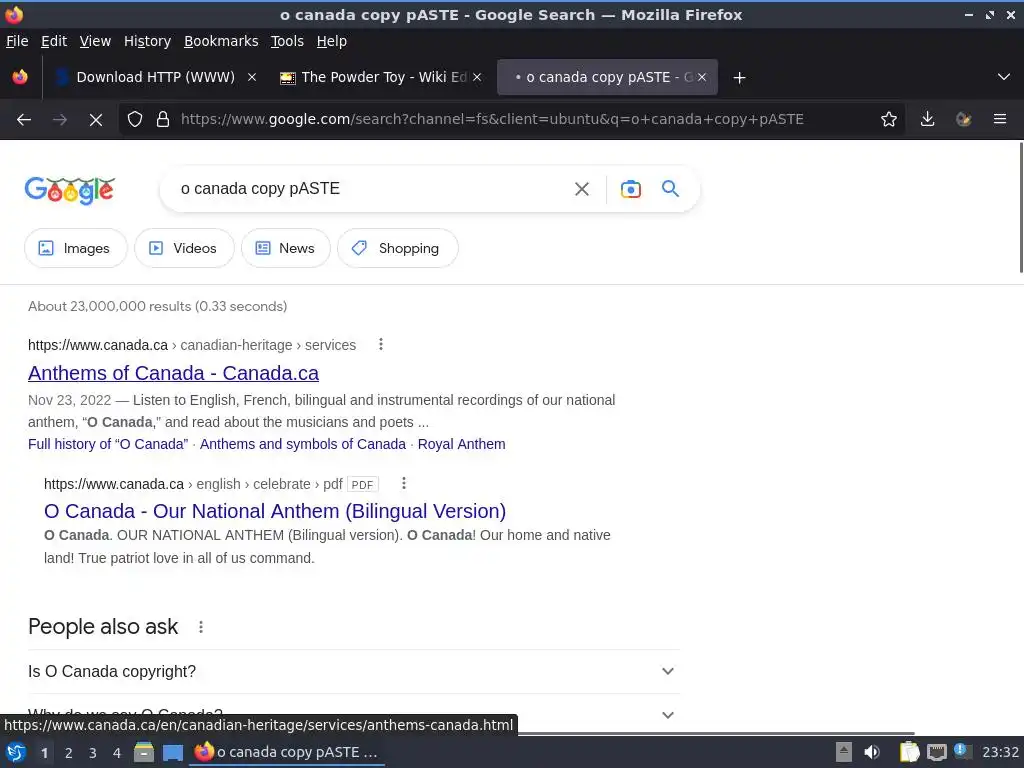The width and height of the screenshot is (1024, 768).
Task: Open the History menu
Action: [147, 41]
